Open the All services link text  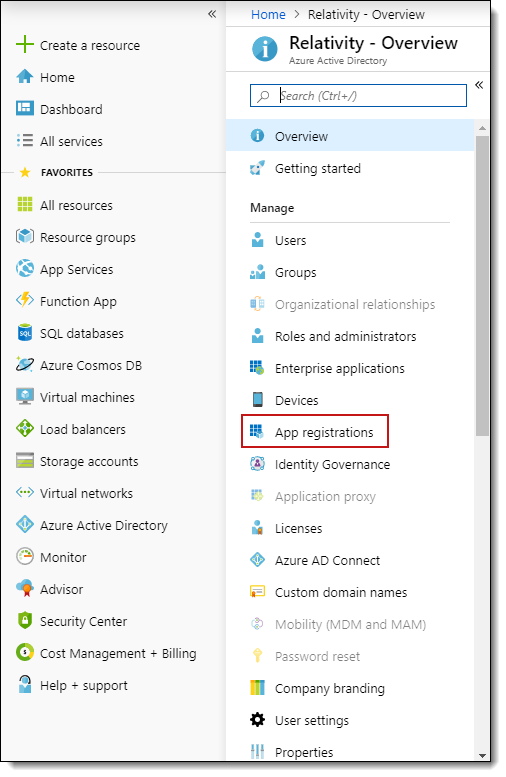point(71,141)
